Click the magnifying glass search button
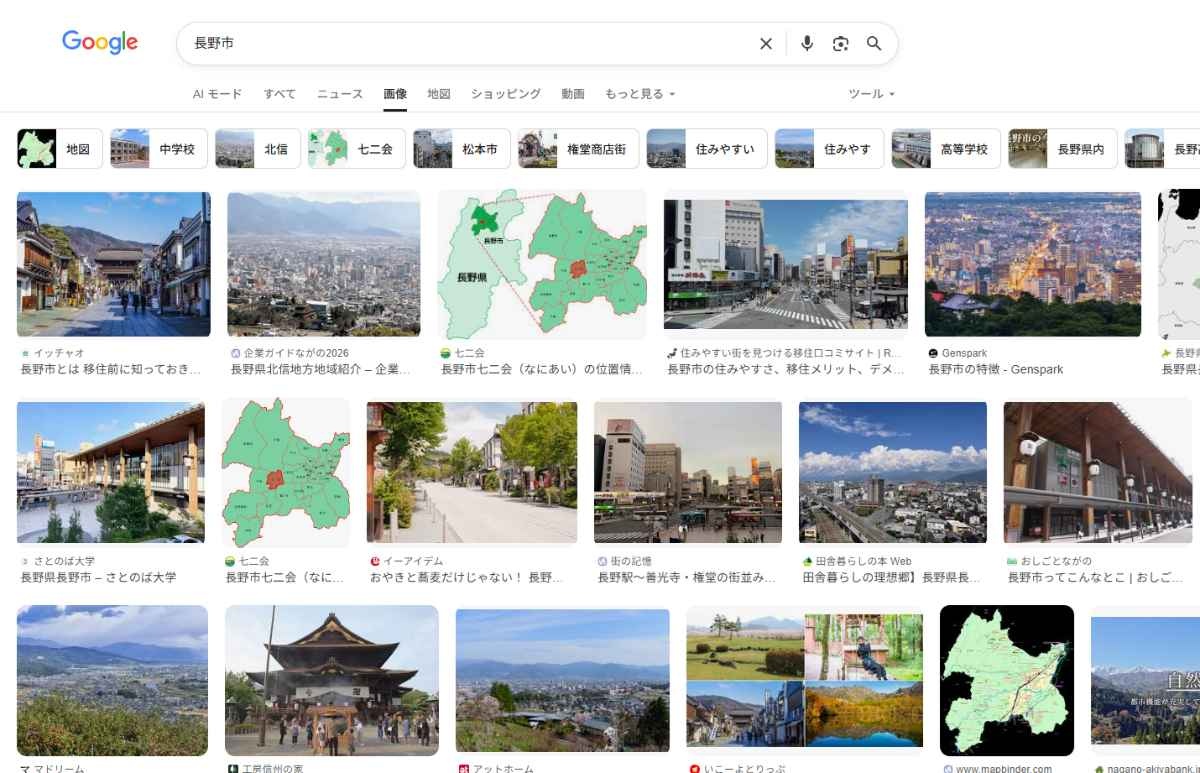1200x773 pixels. (x=874, y=44)
